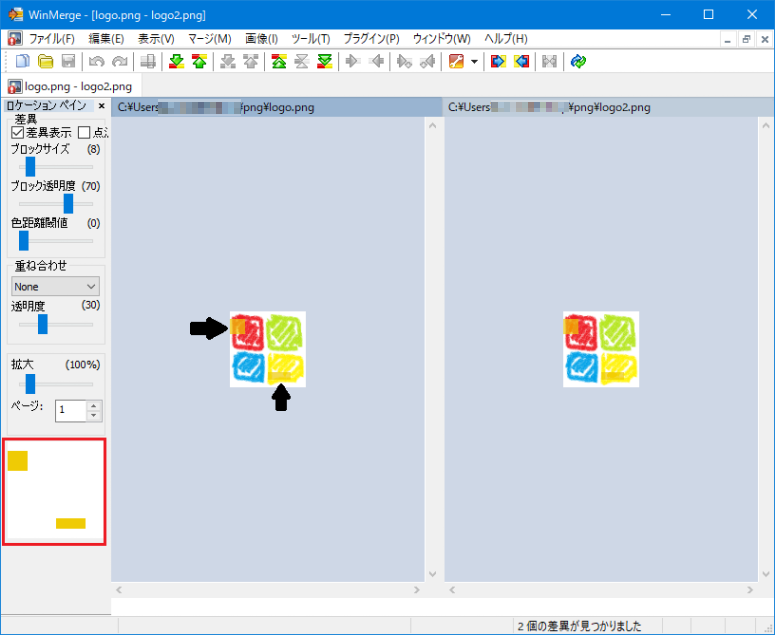Screen dimensions: 775x635
Task: Select the logo.png - logo2.png tab
Action: click(69, 86)
